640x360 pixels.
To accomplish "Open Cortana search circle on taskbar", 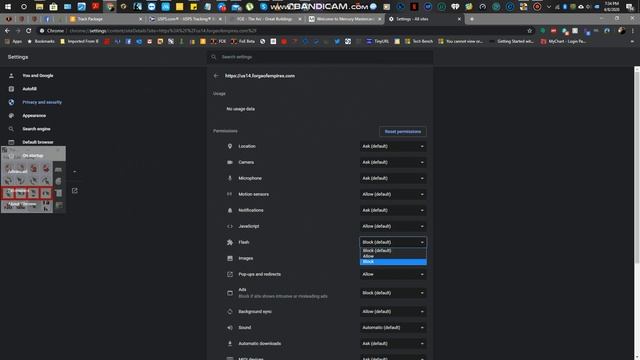I will 24,7.
